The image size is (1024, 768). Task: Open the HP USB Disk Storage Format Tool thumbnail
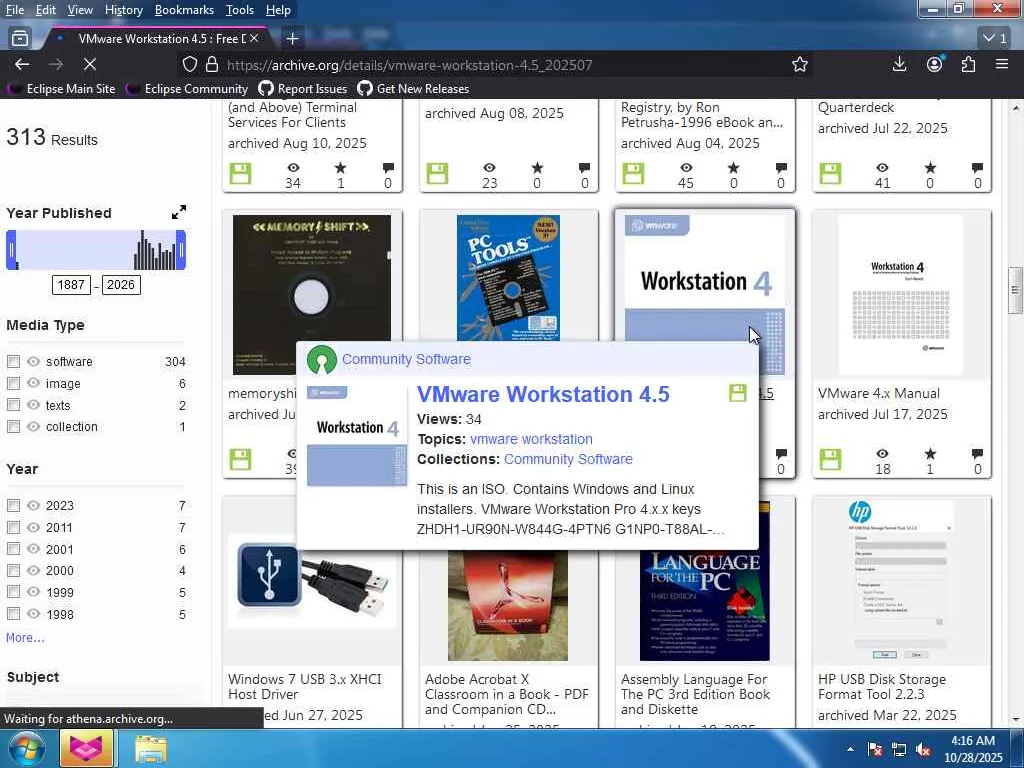click(901, 581)
